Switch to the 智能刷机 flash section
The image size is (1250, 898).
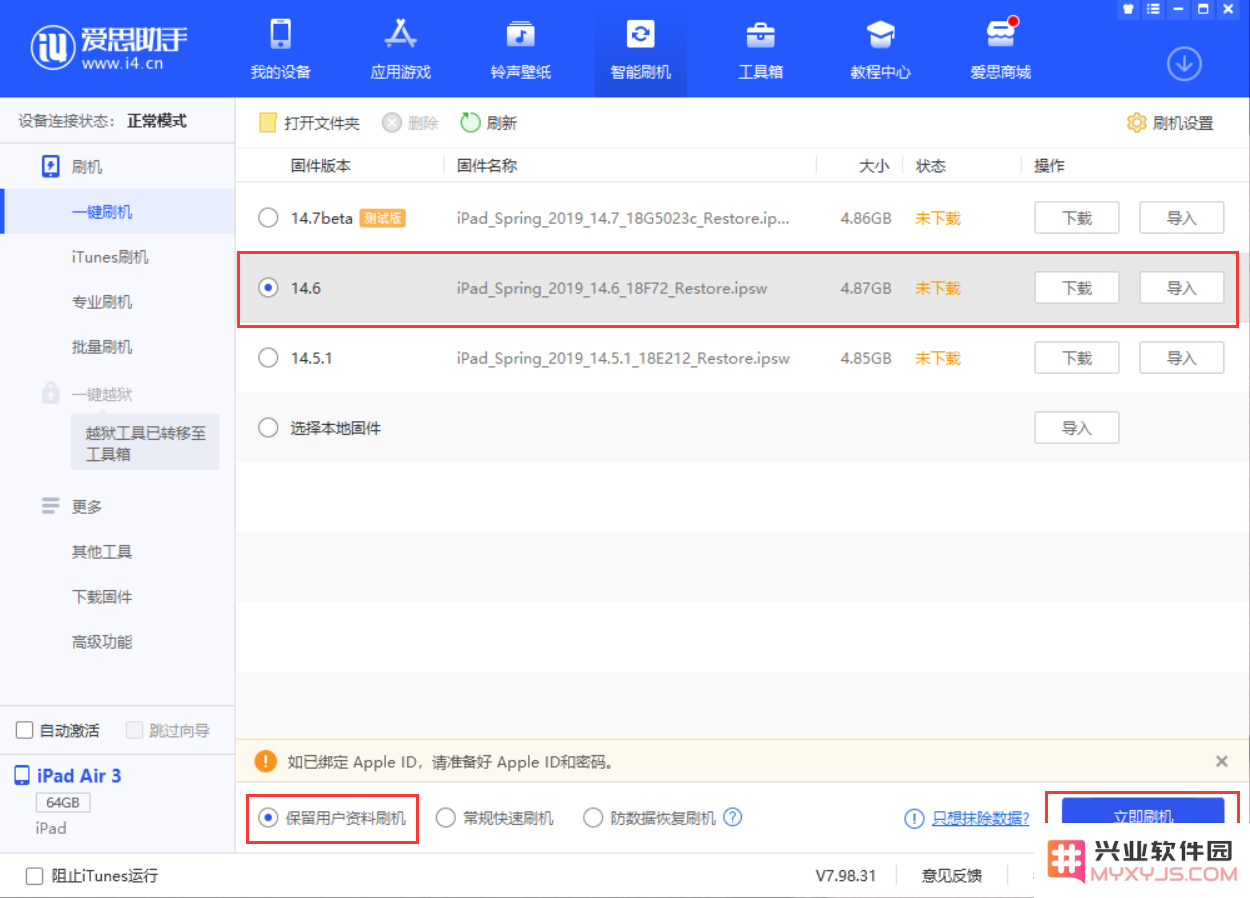coord(640,48)
